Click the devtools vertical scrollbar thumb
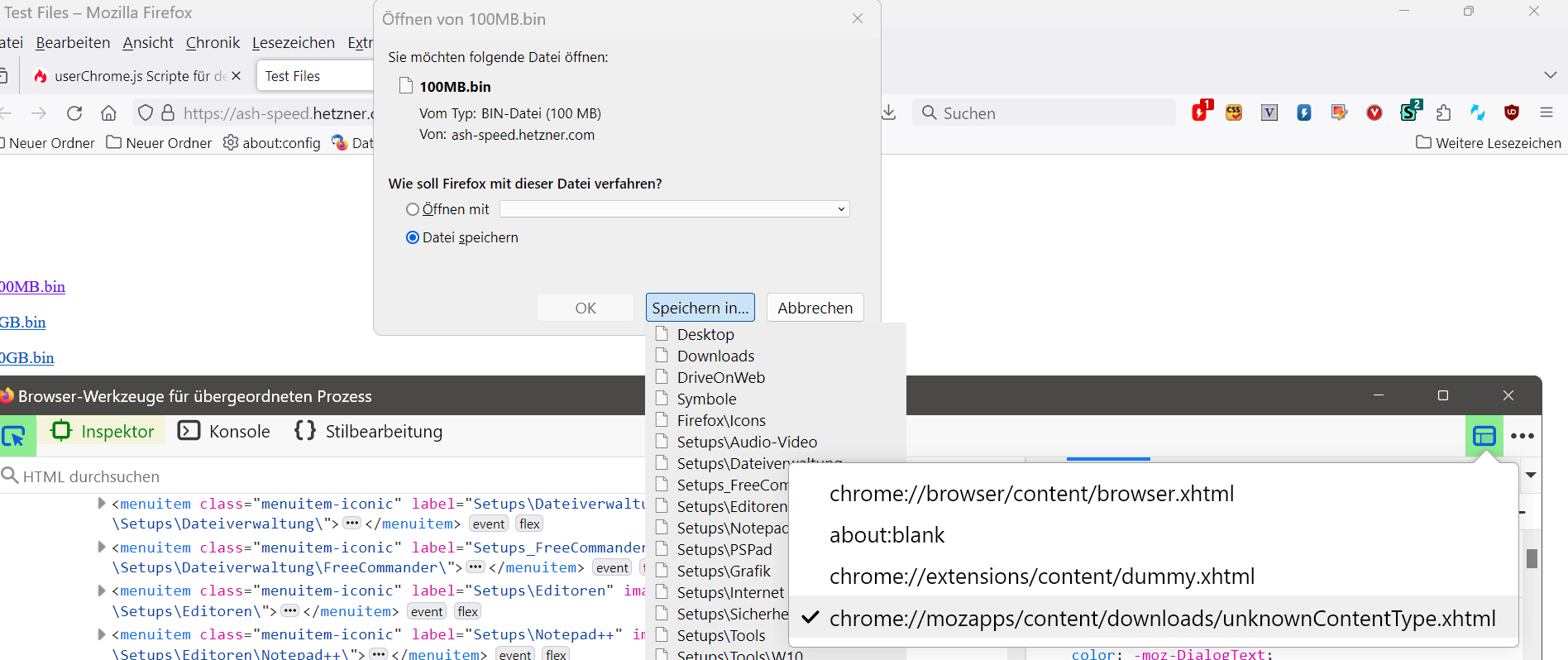This screenshot has width=1568, height=660. [1532, 558]
